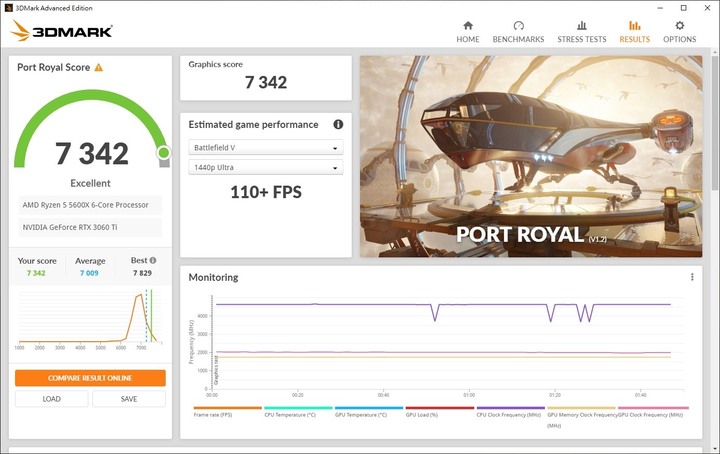Screen dimensions: 720x454
Task: Open the Options settings tab
Action: [679, 32]
